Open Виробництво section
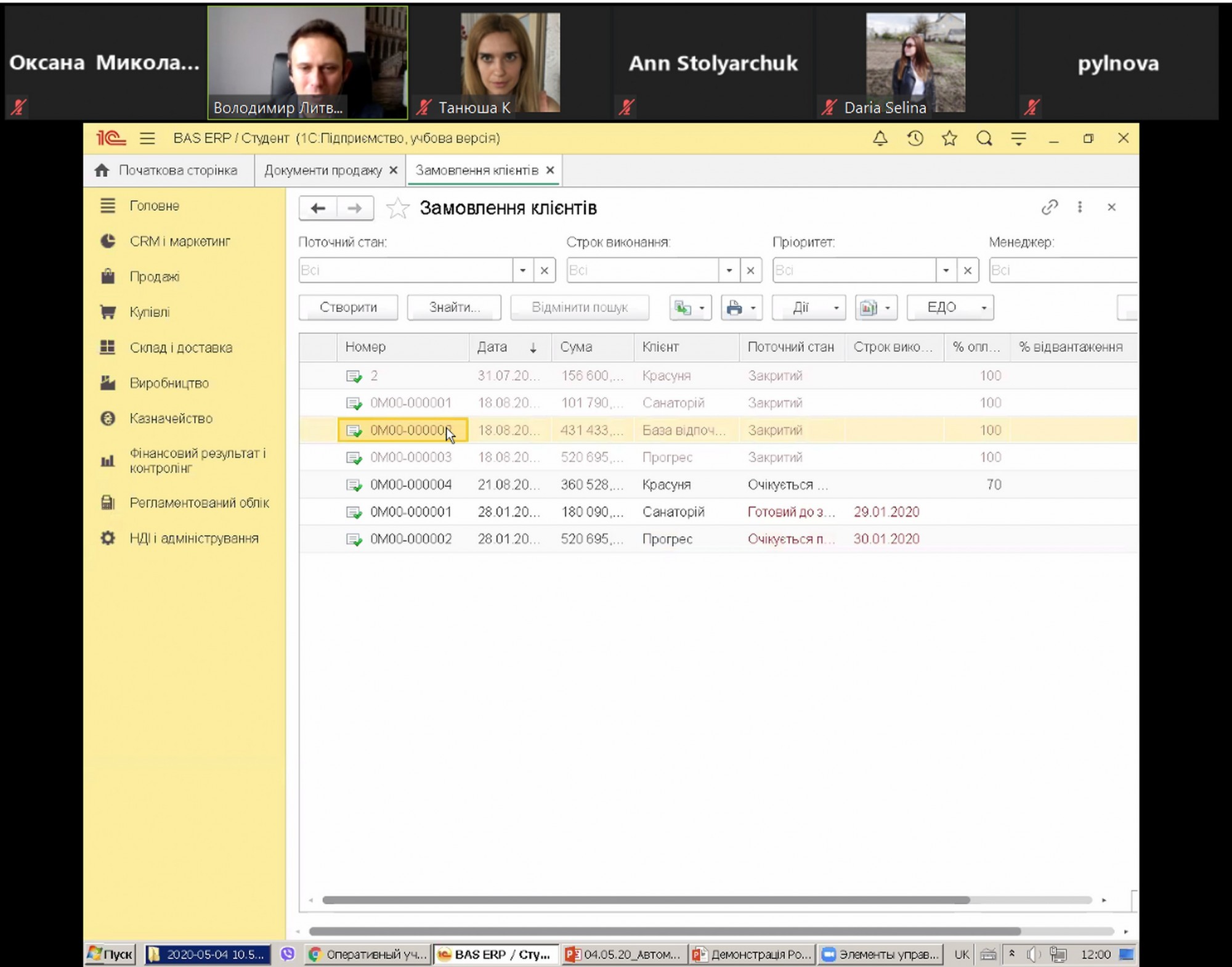Image resolution: width=1232 pixels, height=967 pixels. coord(169,383)
